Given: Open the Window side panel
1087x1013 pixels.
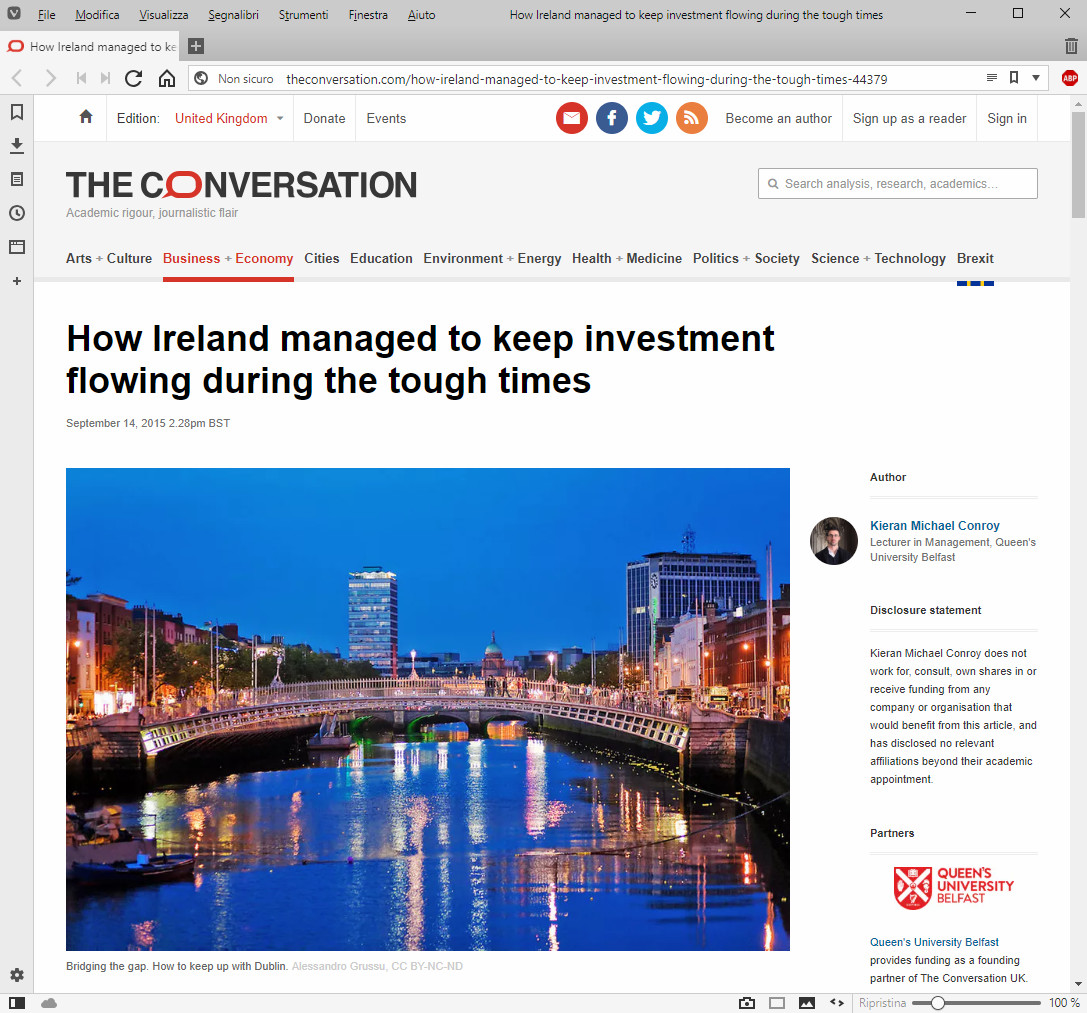Looking at the screenshot, I should pos(17,247).
